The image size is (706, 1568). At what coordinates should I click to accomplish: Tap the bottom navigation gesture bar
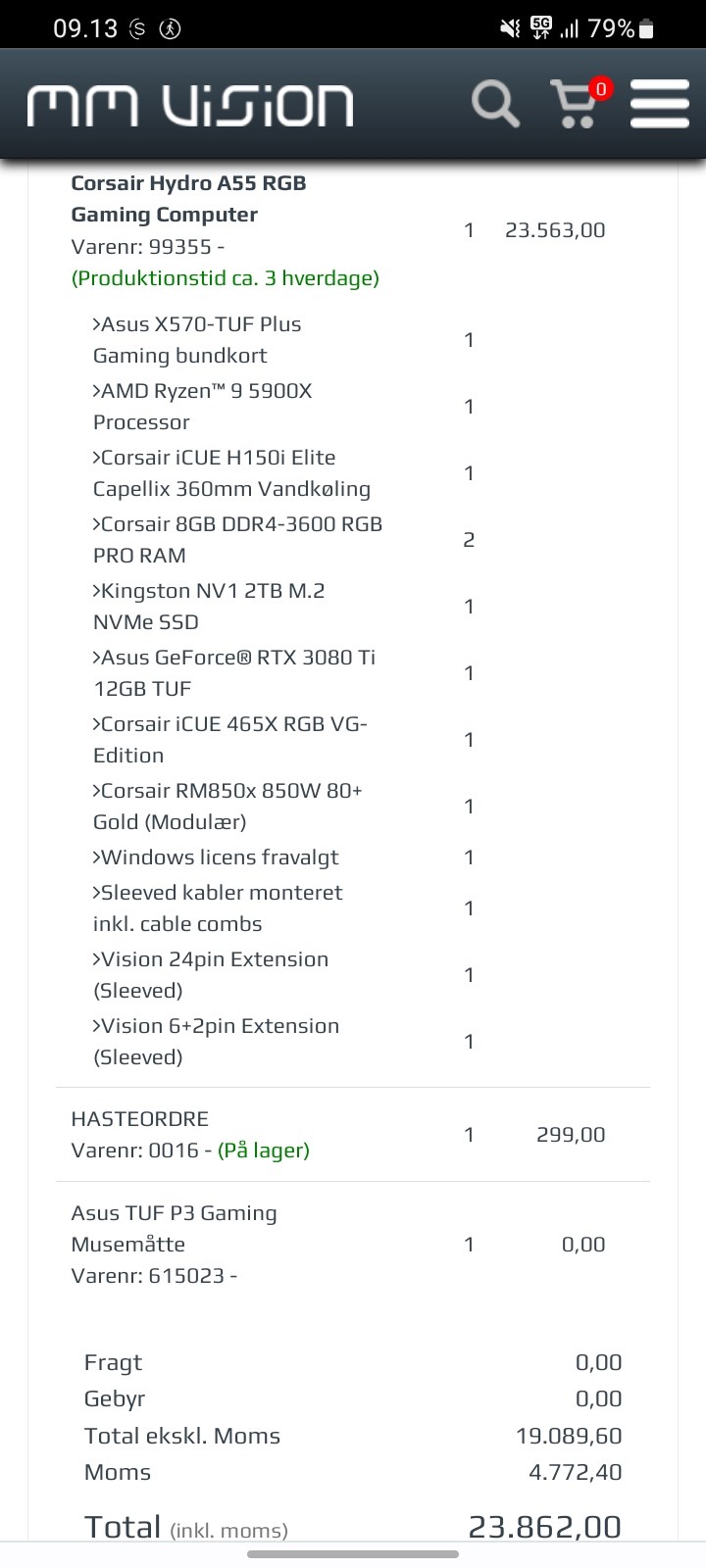pyautogui.click(x=353, y=1554)
